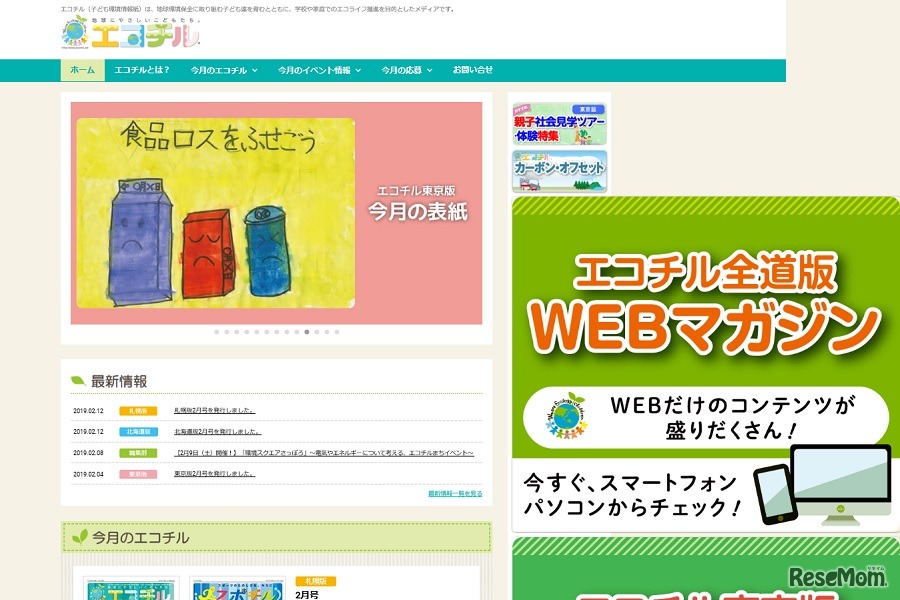
Task: Open the お問い合せ menu item
Action: click(471, 70)
